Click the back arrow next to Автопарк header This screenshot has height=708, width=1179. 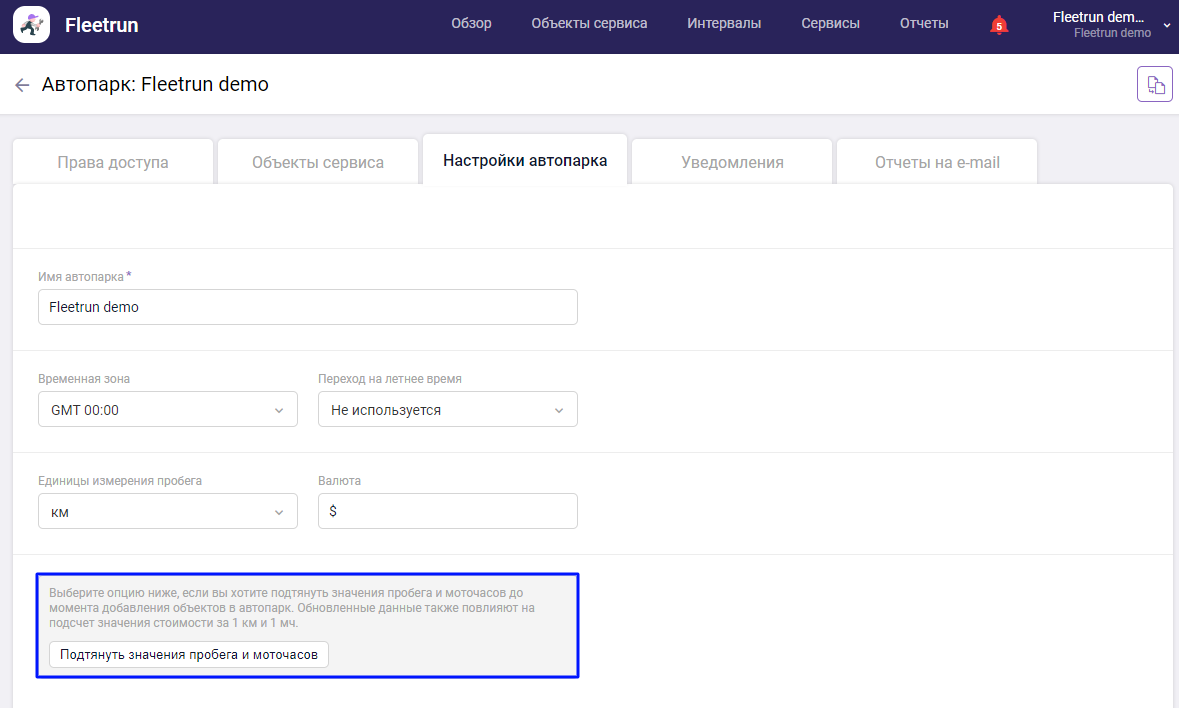tap(22, 84)
